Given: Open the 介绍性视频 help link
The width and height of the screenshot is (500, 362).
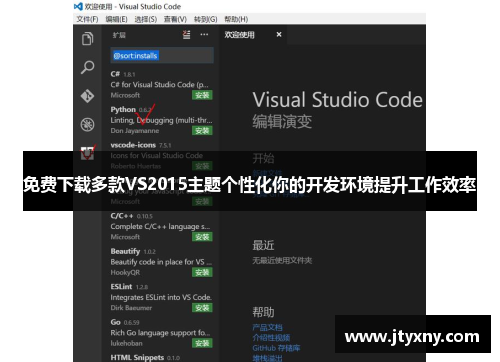Looking at the screenshot, I should pyautogui.click(x=271, y=338).
